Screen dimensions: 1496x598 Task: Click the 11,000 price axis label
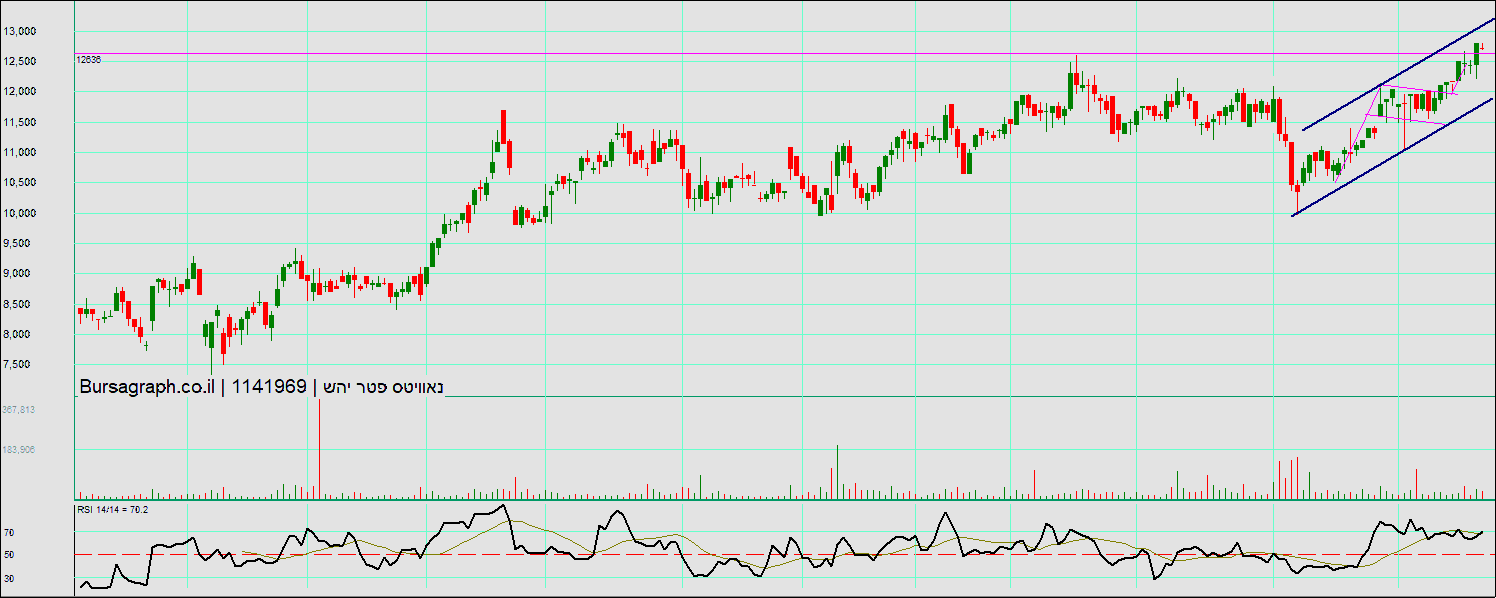pos(20,152)
